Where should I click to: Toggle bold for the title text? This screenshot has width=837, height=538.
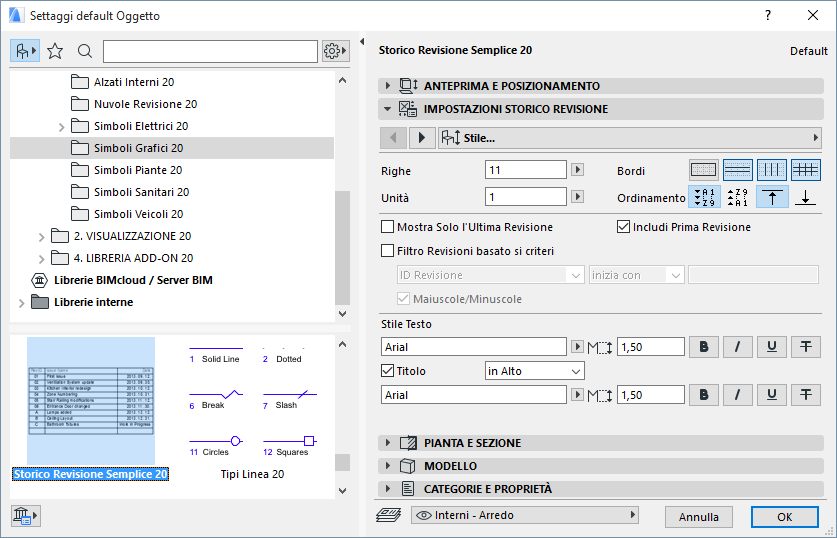coord(705,395)
